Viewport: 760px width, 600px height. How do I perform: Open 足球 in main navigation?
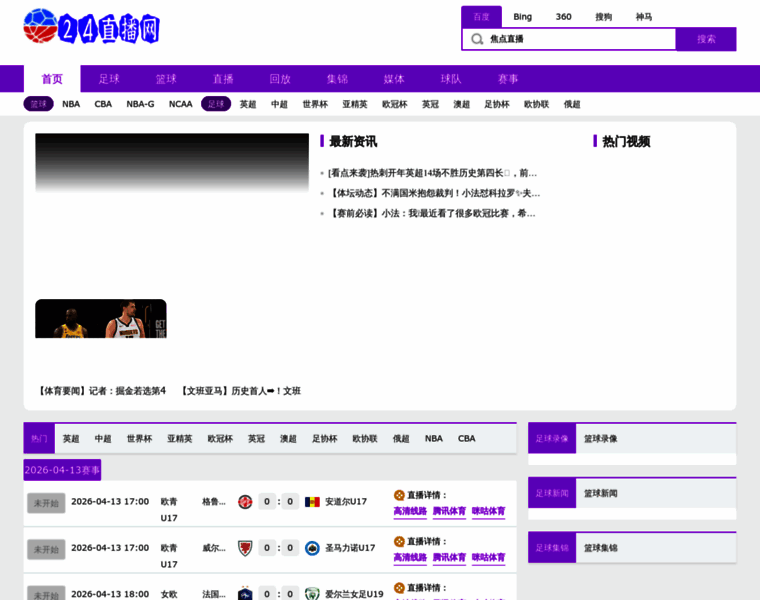(x=109, y=79)
